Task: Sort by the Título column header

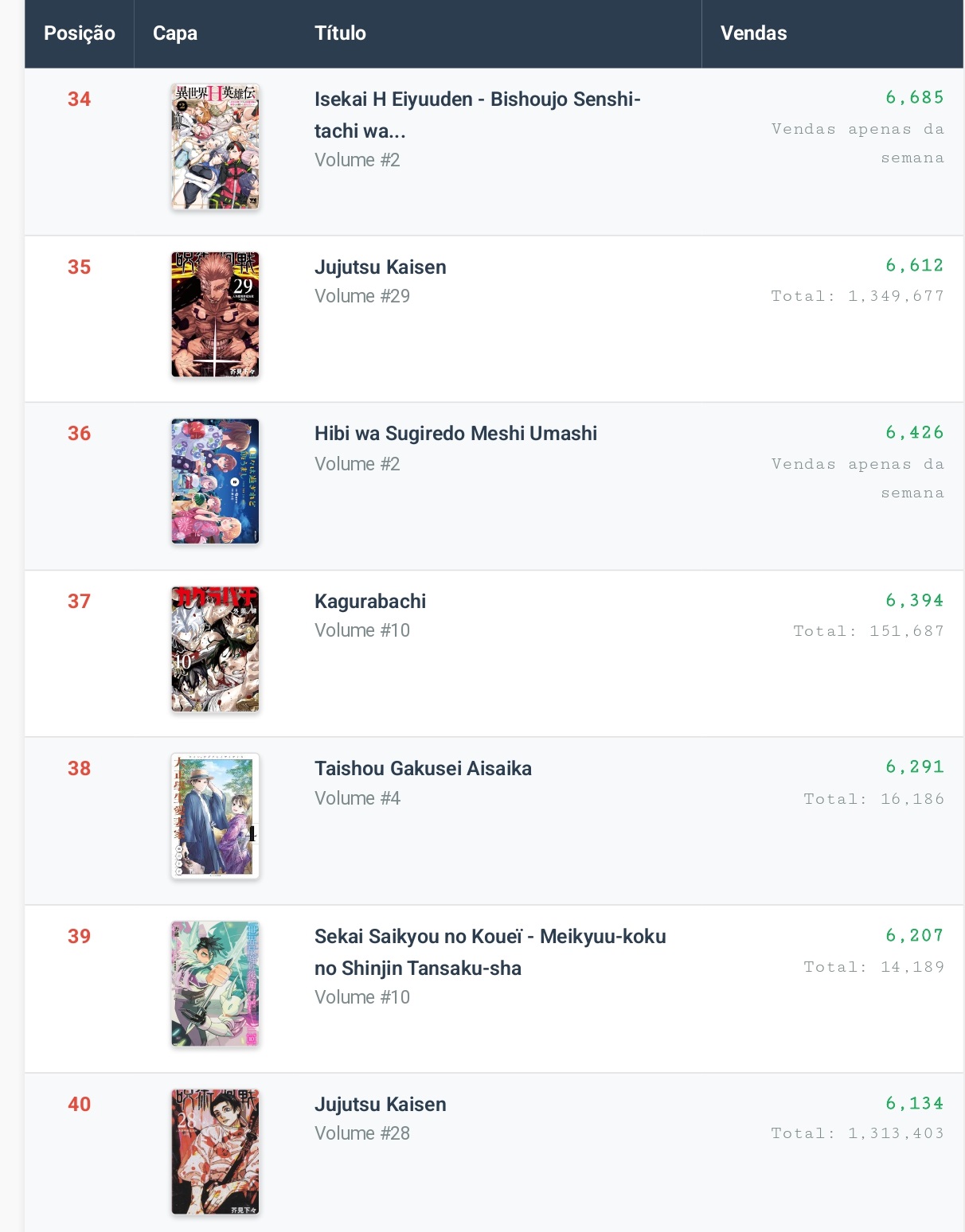Action: [x=340, y=33]
